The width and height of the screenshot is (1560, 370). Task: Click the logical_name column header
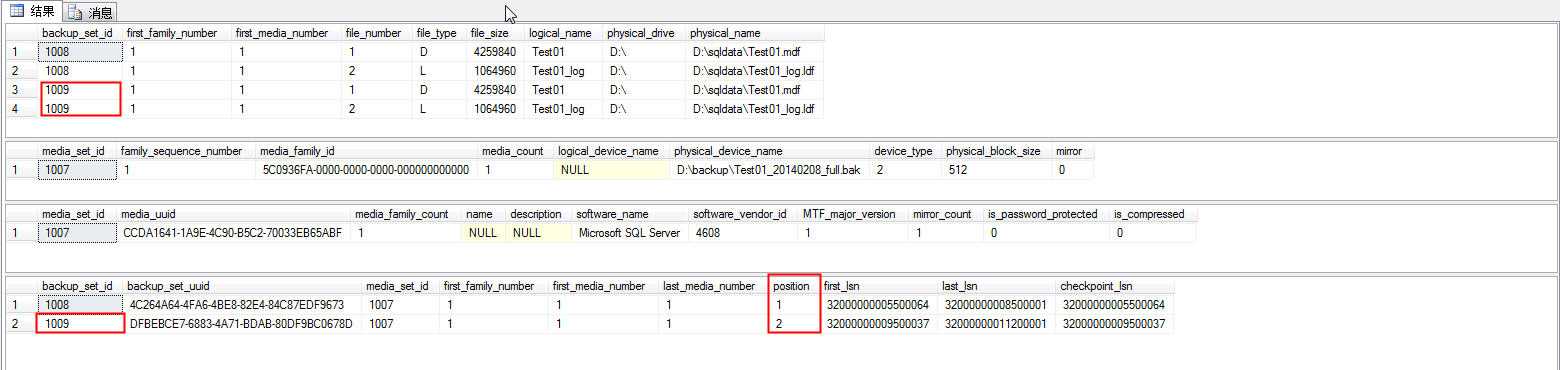564,33
